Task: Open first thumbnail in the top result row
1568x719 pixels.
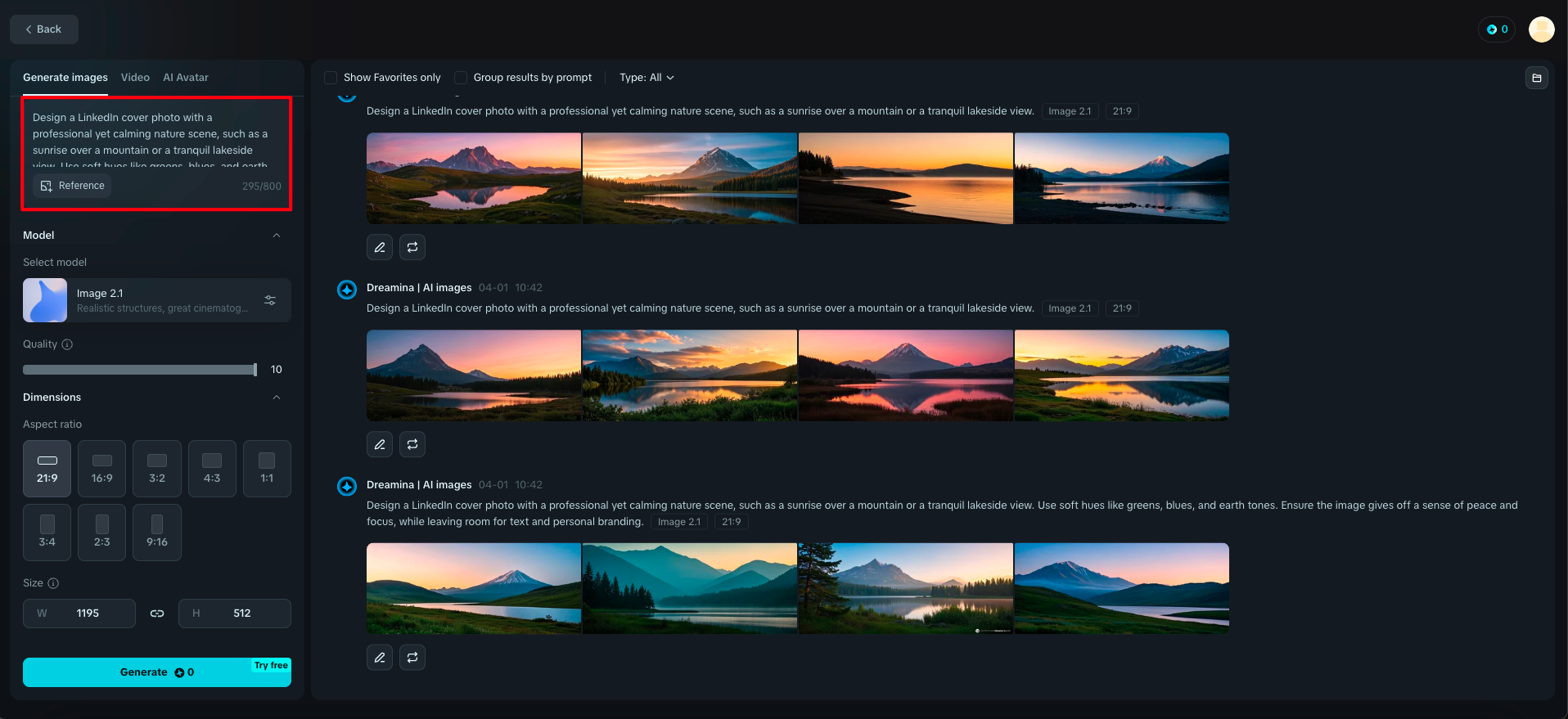Action: click(474, 178)
